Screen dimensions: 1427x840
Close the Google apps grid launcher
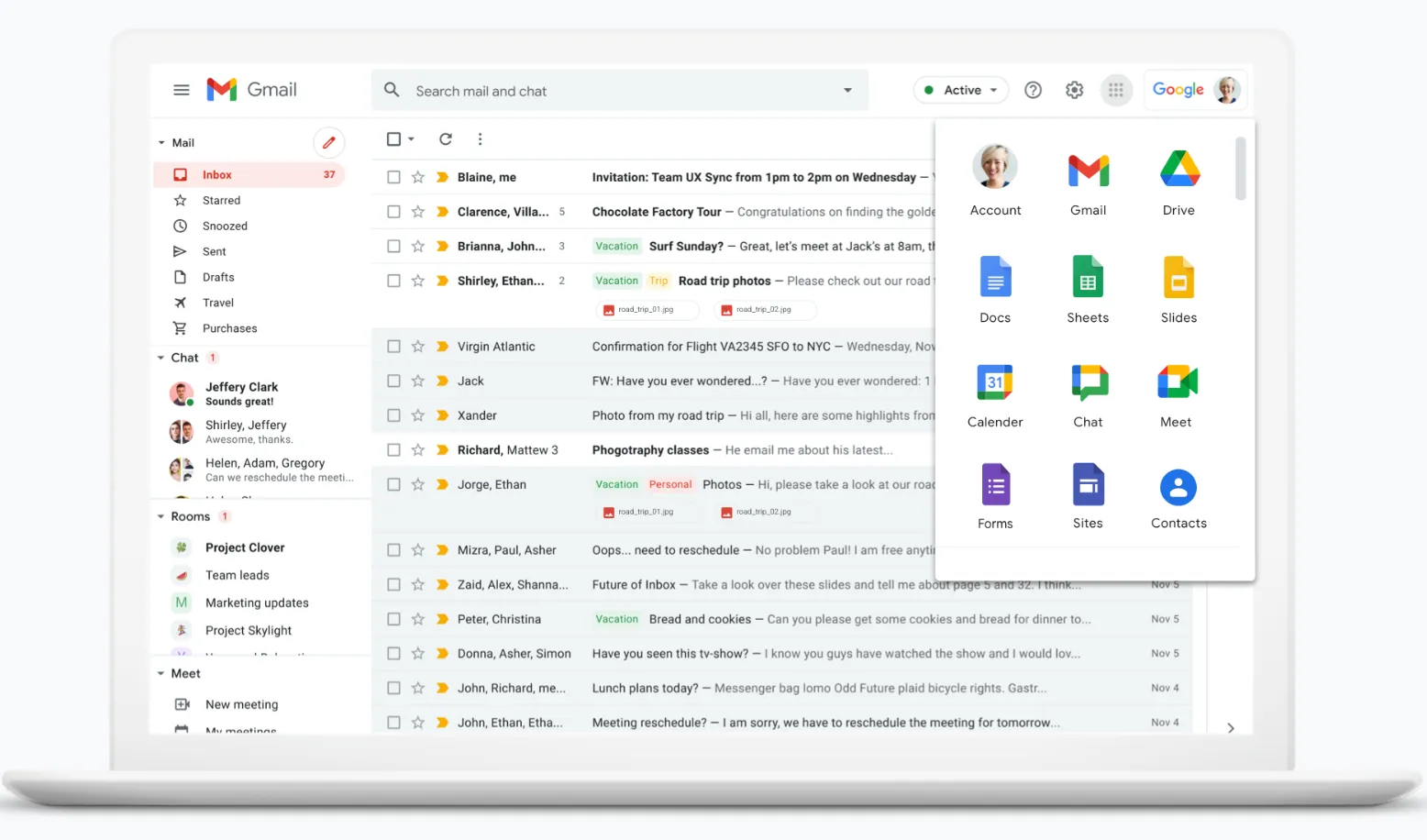(1116, 90)
